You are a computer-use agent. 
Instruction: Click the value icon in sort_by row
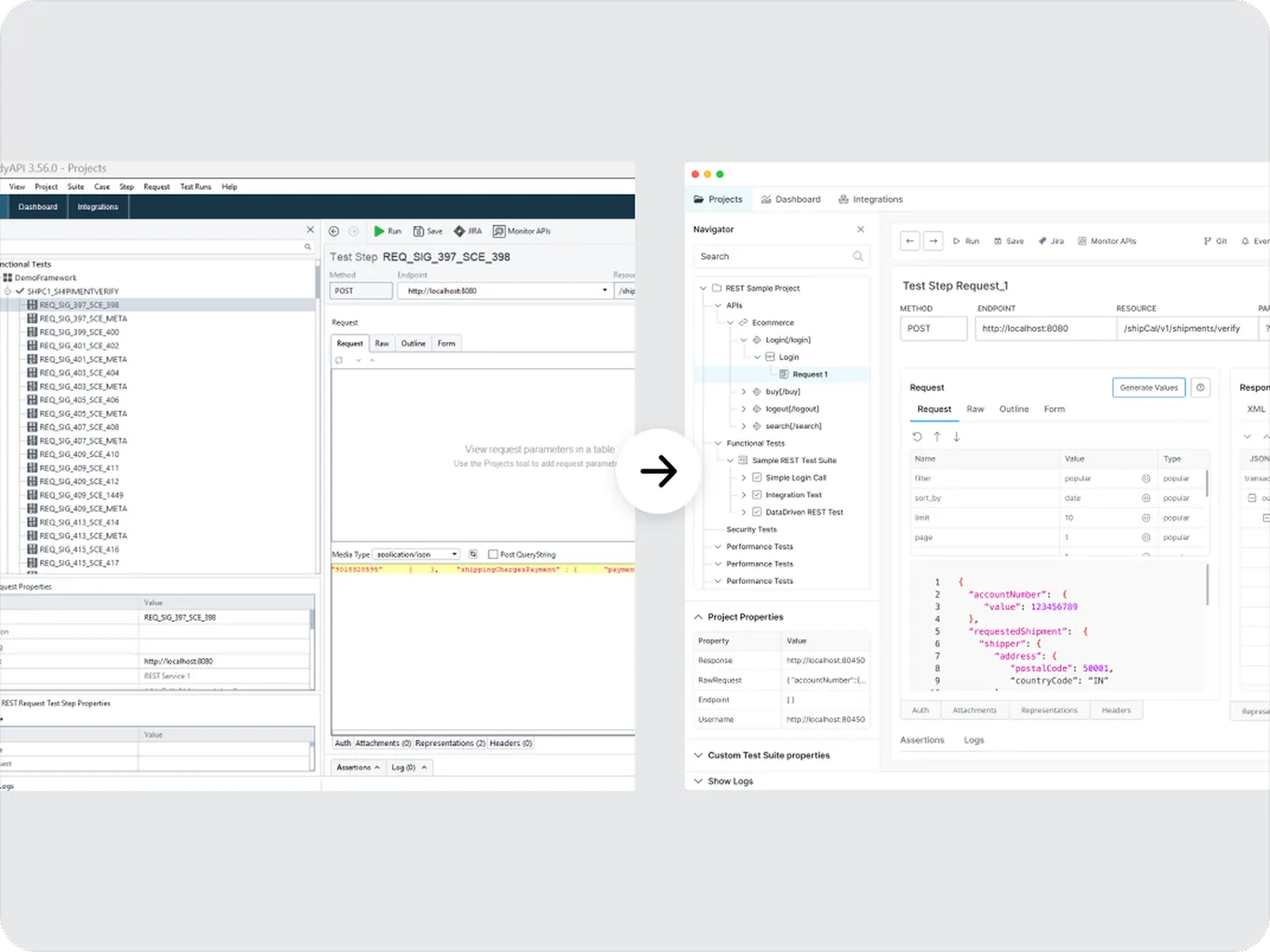1146,499
